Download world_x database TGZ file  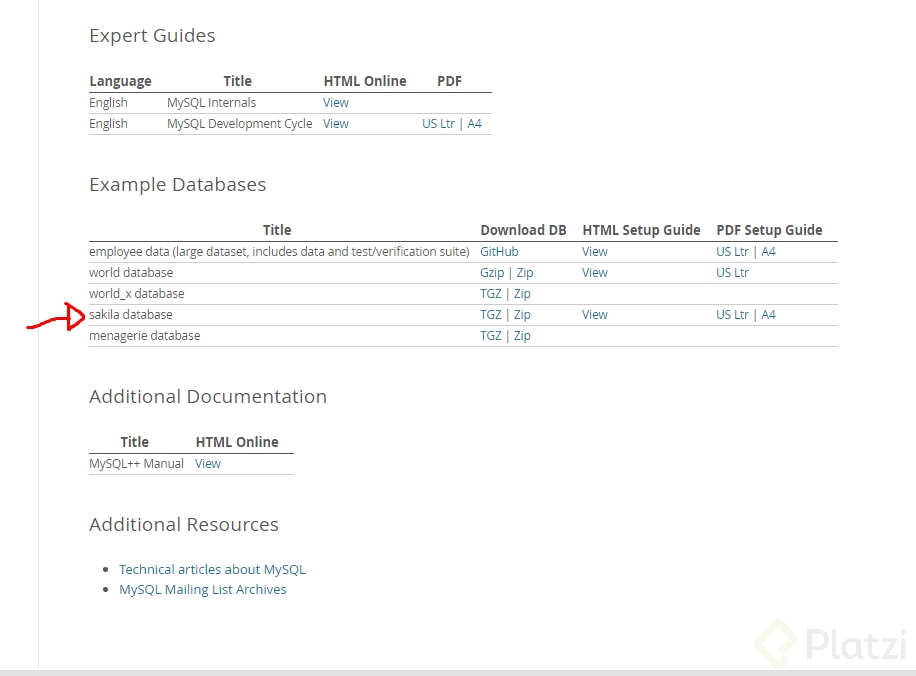(x=491, y=294)
